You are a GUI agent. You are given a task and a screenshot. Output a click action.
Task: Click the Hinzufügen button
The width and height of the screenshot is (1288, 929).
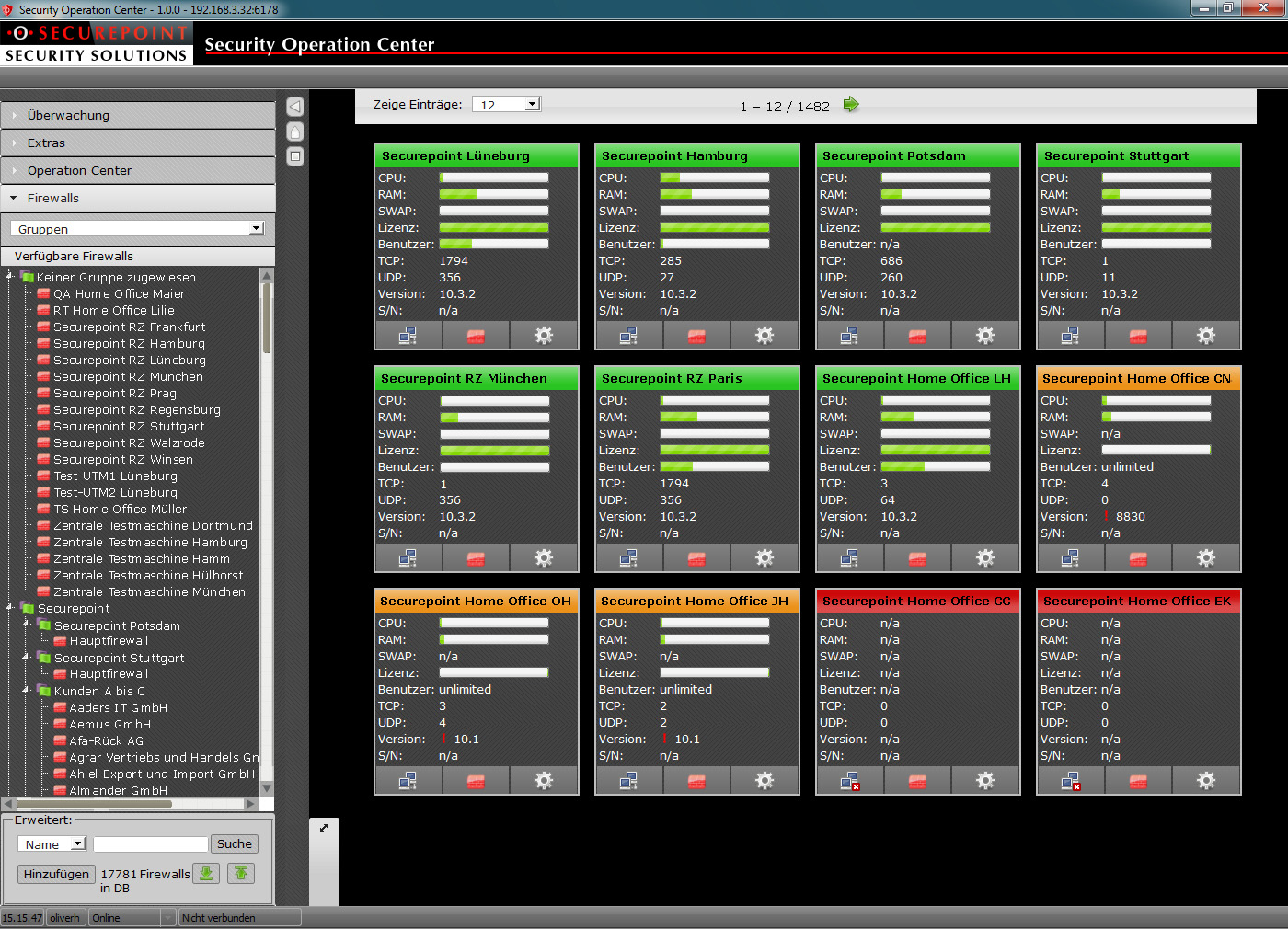point(56,874)
